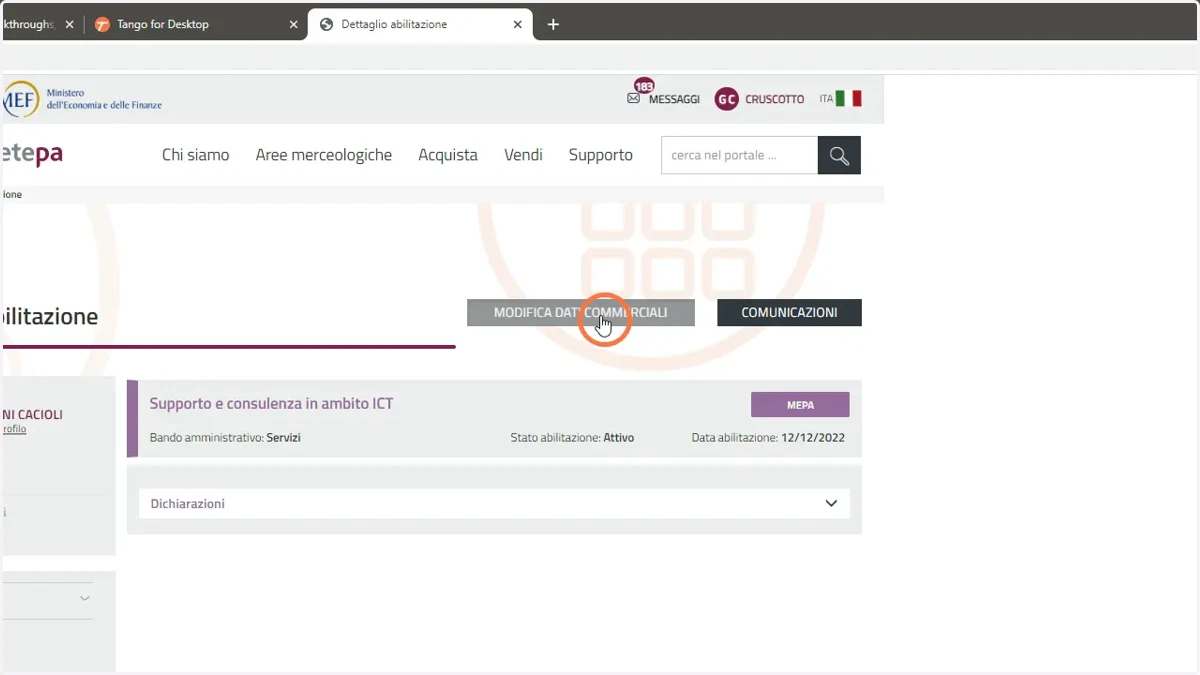Screen dimensions: 1200x675
Task: Open the Vendi menu
Action: 523,155
